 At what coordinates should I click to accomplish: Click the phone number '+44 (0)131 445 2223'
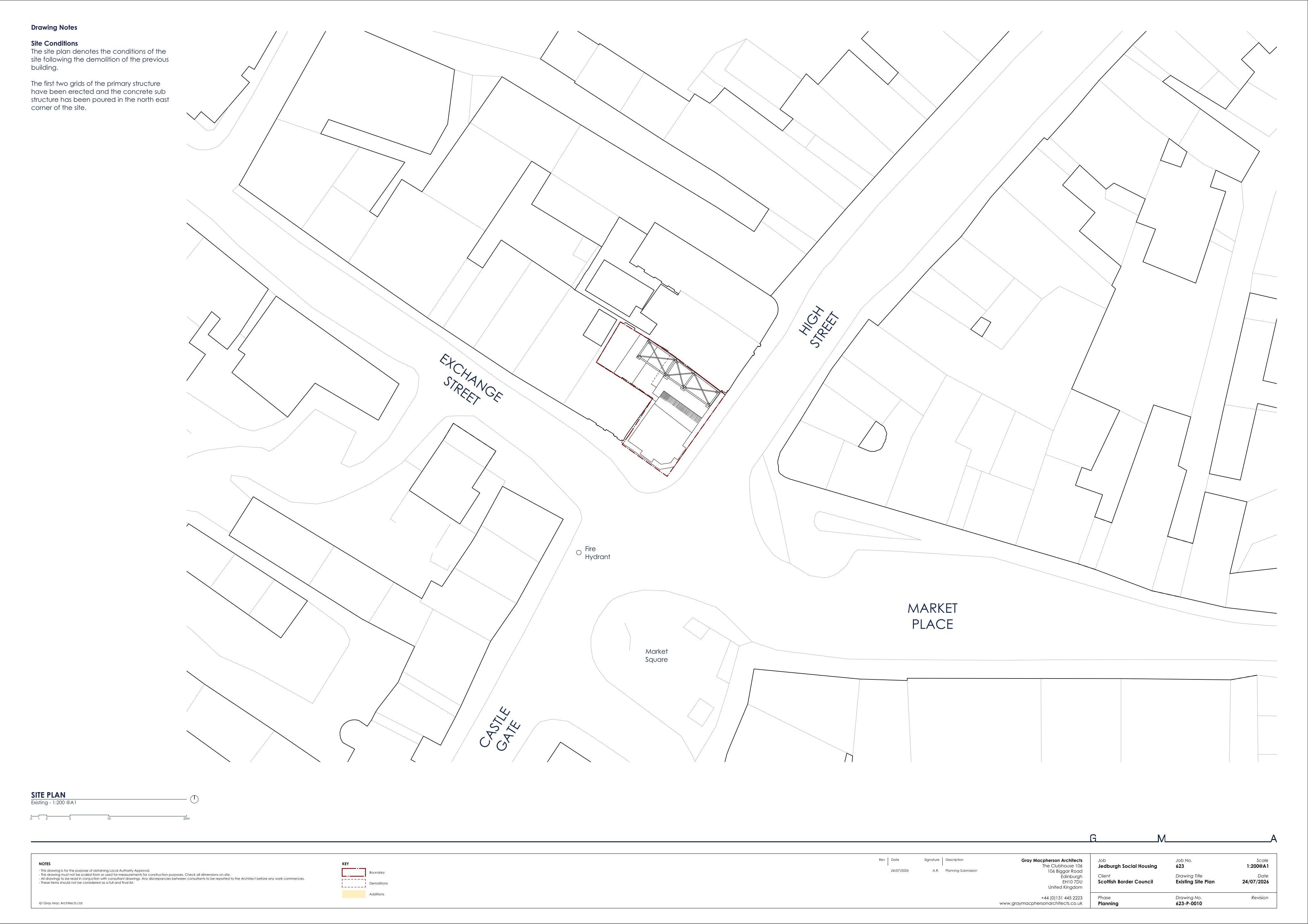point(1061,898)
